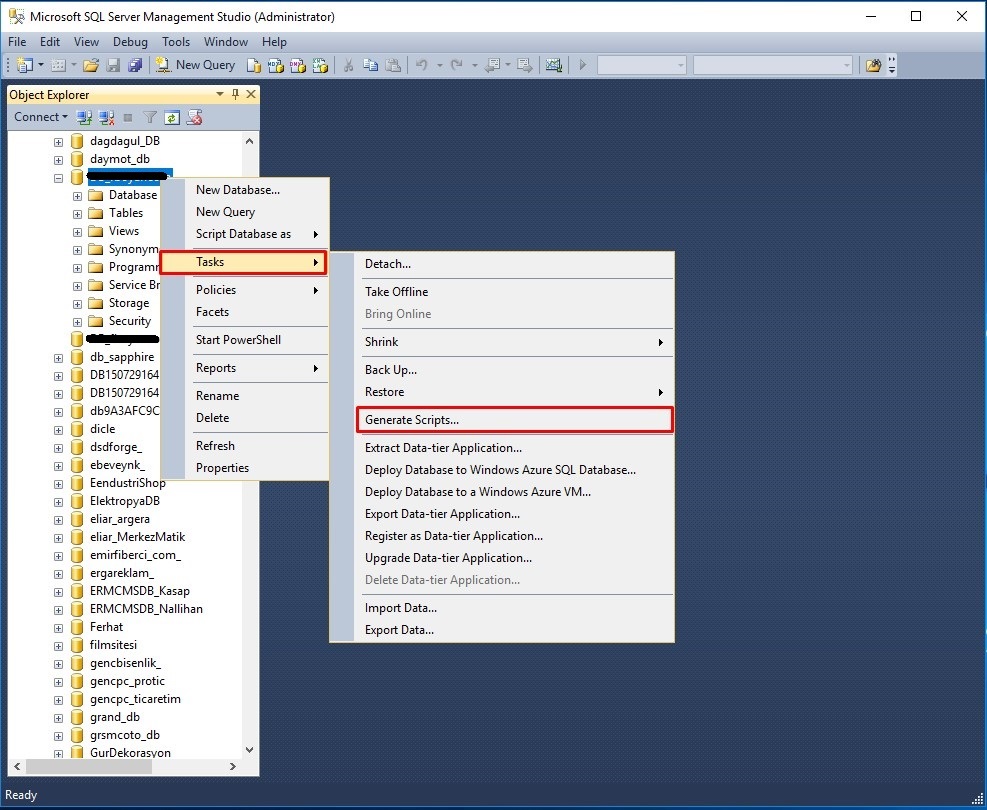Open the Debug menu
The image size is (987, 810).
pyautogui.click(x=130, y=42)
